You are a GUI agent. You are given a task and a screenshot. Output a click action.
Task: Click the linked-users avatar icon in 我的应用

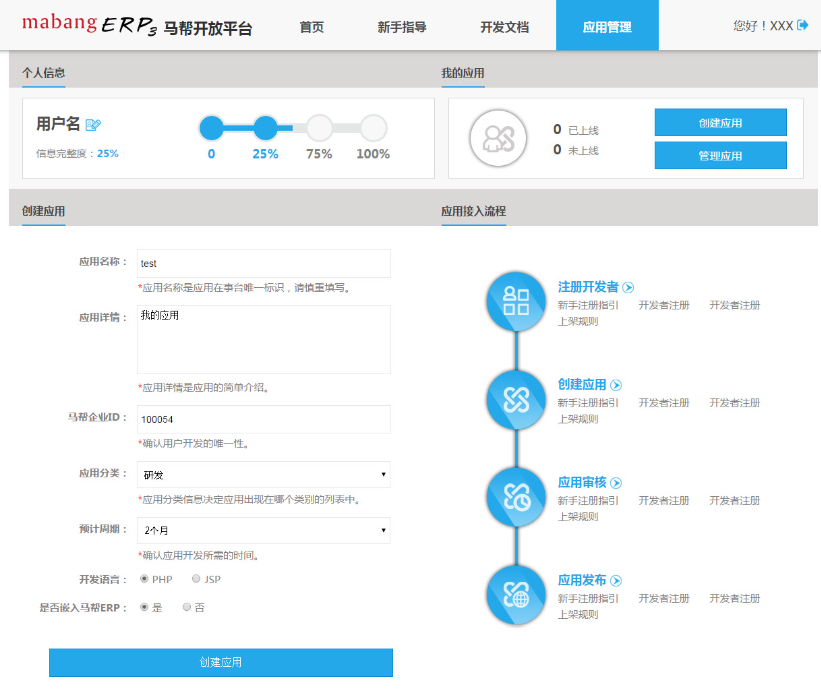click(497, 138)
